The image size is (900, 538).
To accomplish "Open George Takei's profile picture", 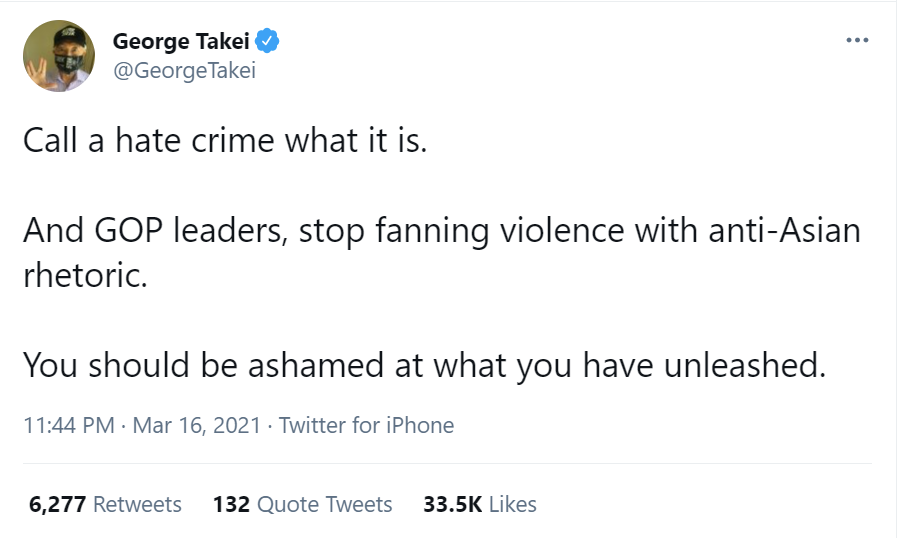I will coord(59,56).
